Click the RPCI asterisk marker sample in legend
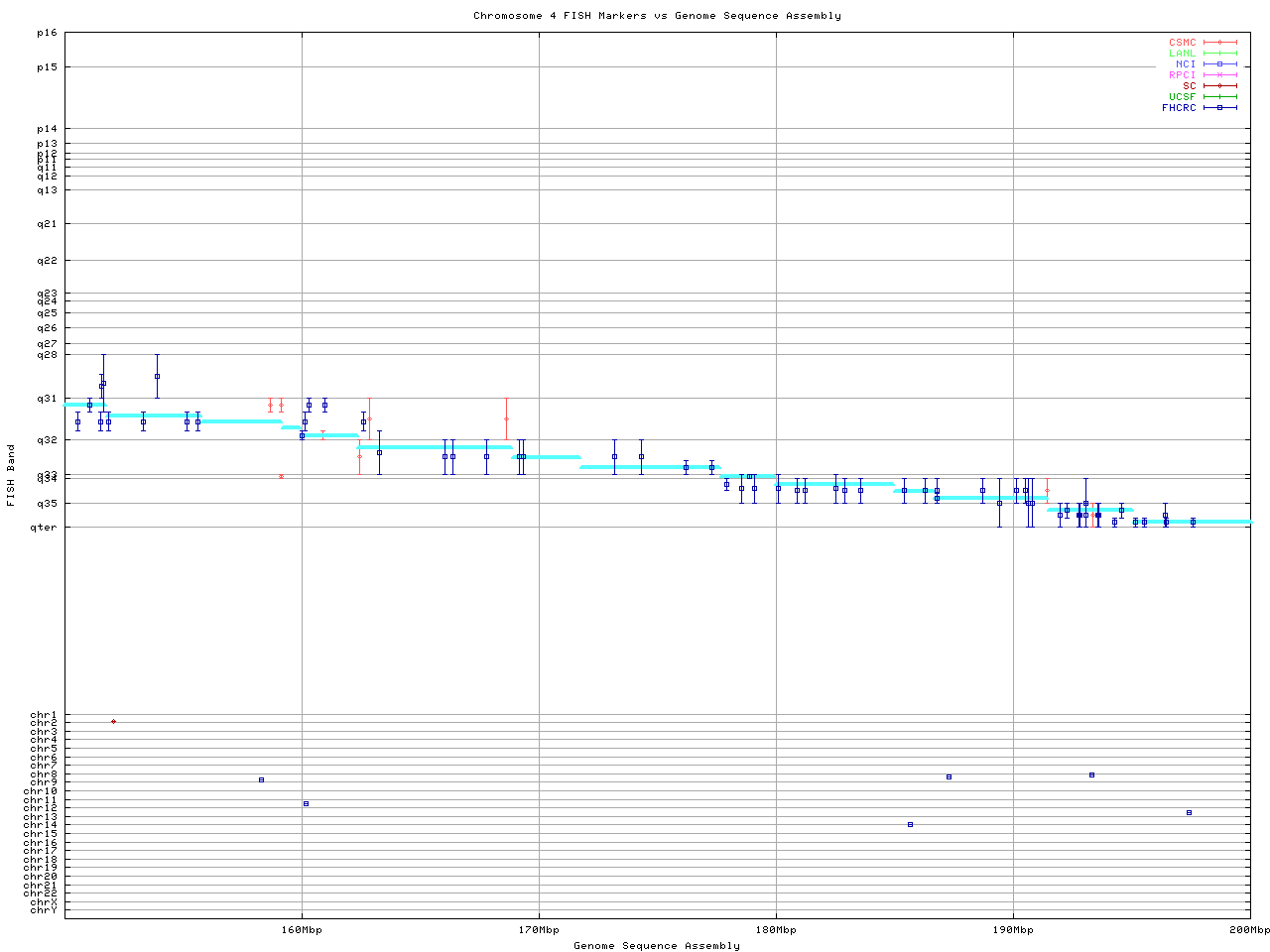Screen dimensions: 1270x952 click(1219, 74)
